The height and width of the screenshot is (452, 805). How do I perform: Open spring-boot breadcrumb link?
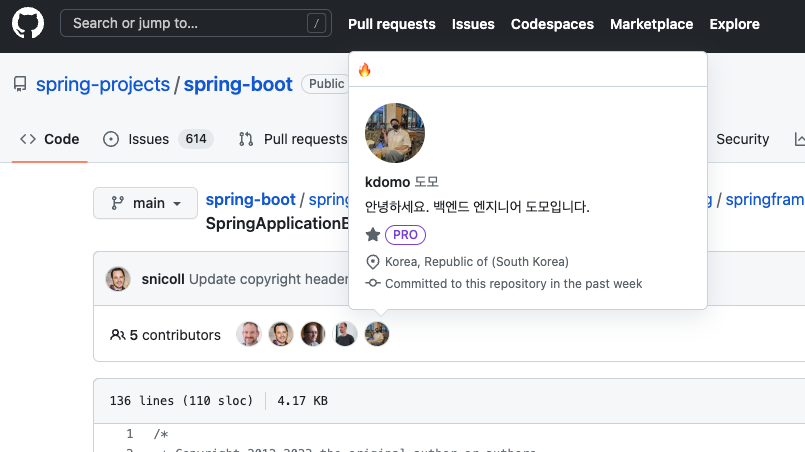pyautogui.click(x=251, y=199)
